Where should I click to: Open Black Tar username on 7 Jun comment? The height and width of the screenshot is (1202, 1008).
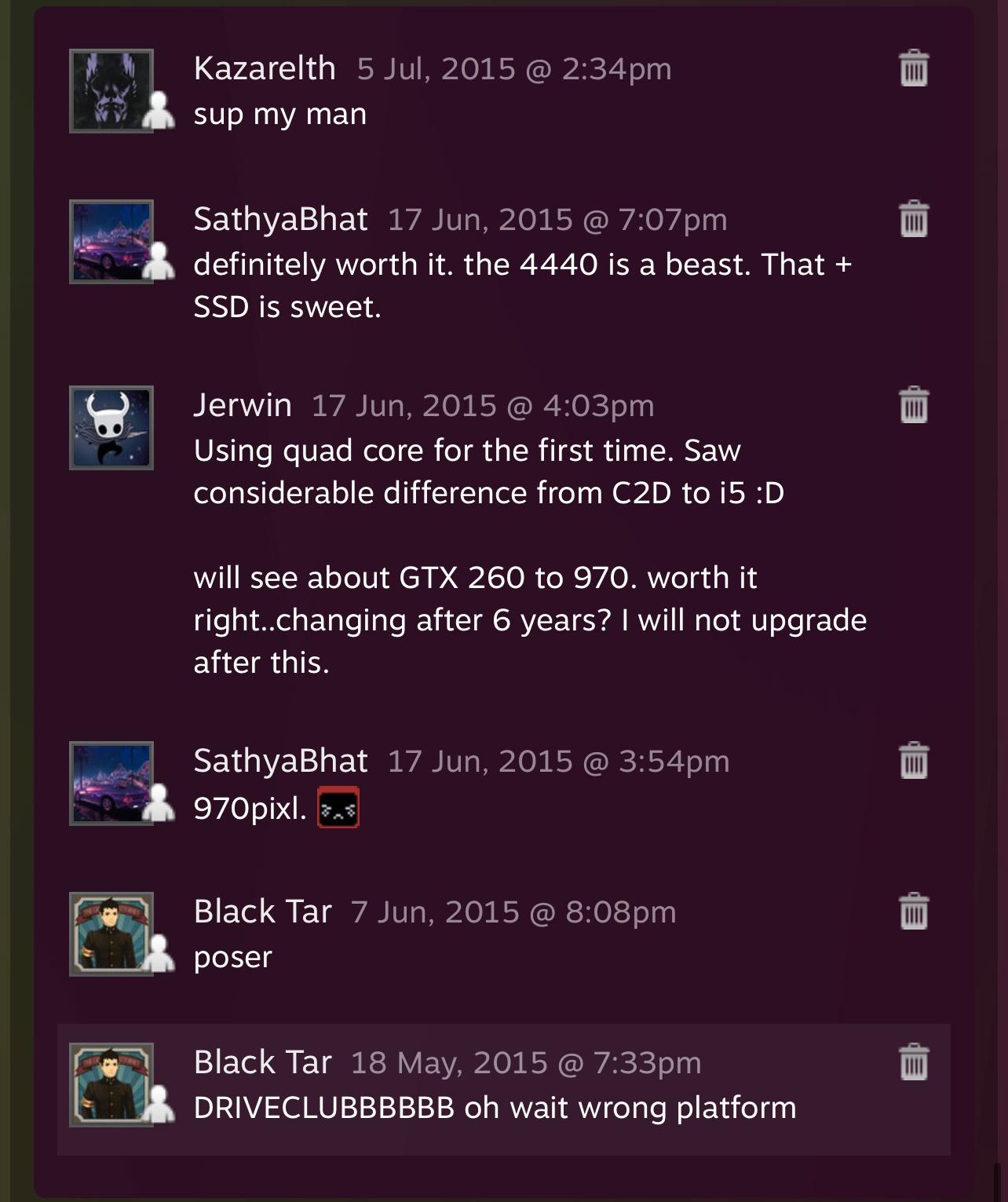262,912
